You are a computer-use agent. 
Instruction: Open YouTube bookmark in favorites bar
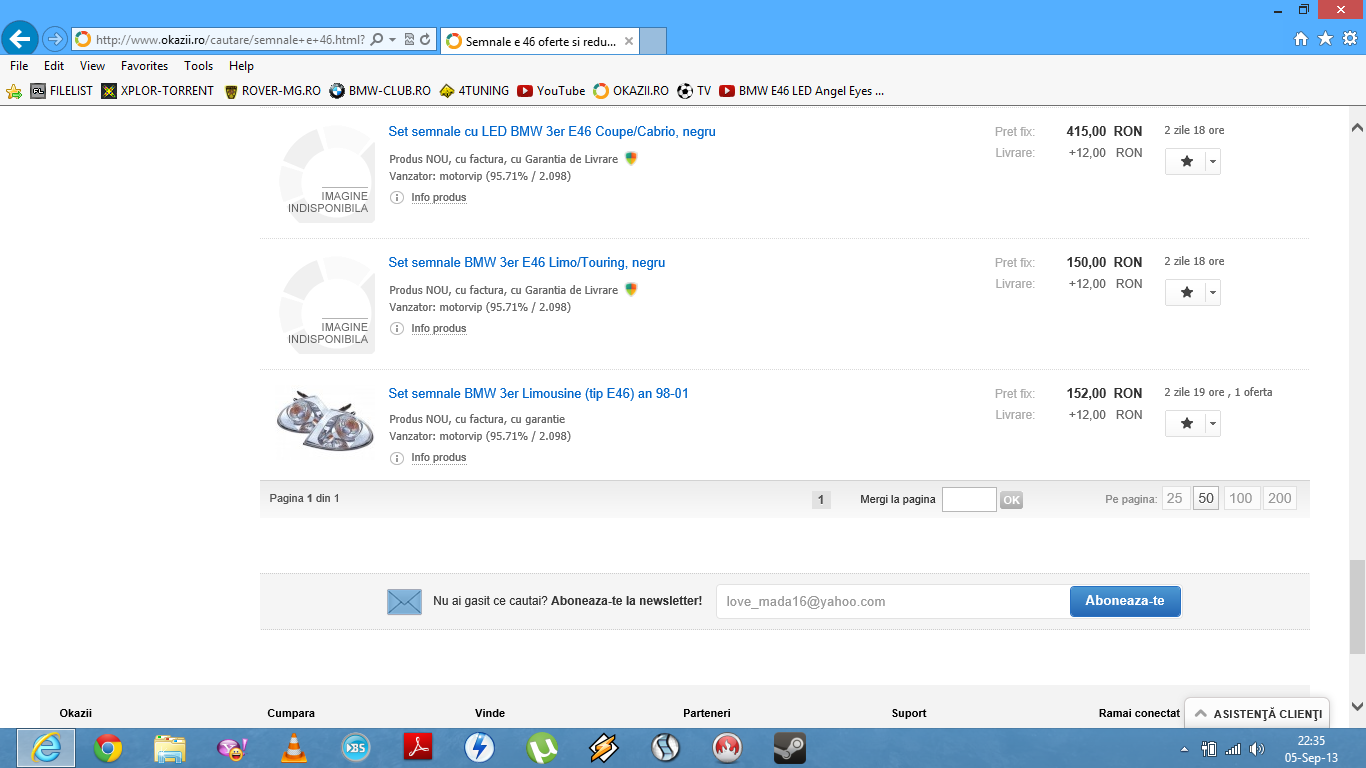(551, 91)
